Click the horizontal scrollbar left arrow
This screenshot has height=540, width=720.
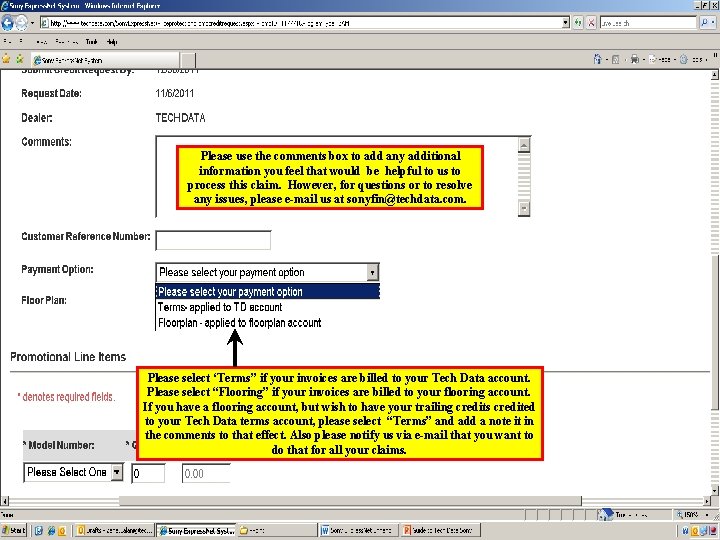pos(5,501)
